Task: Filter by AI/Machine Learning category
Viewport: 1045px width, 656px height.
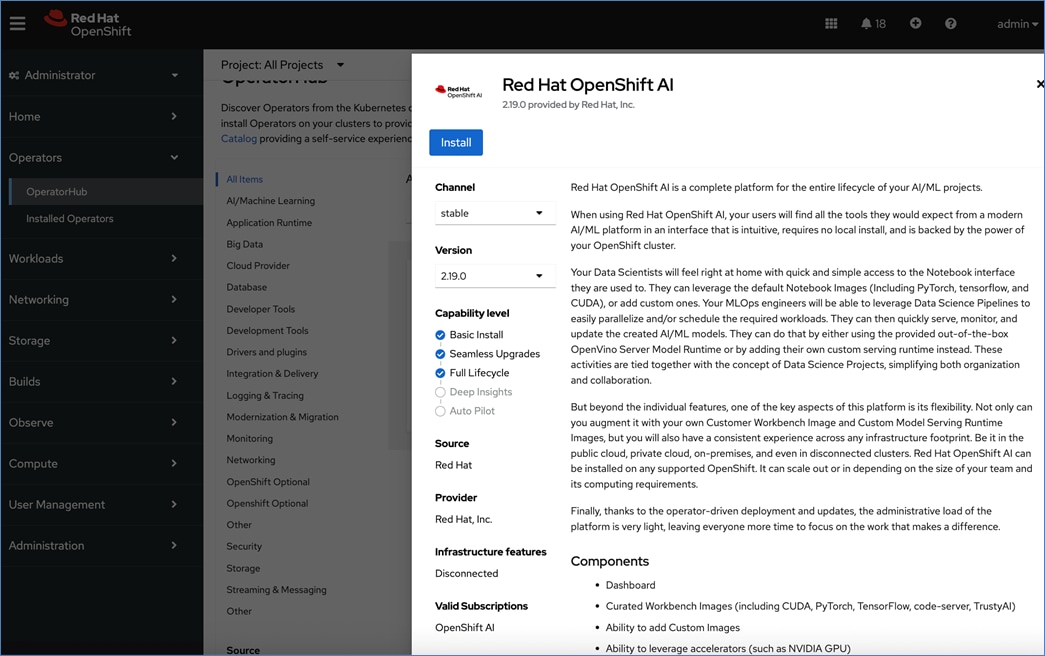Action: click(271, 201)
